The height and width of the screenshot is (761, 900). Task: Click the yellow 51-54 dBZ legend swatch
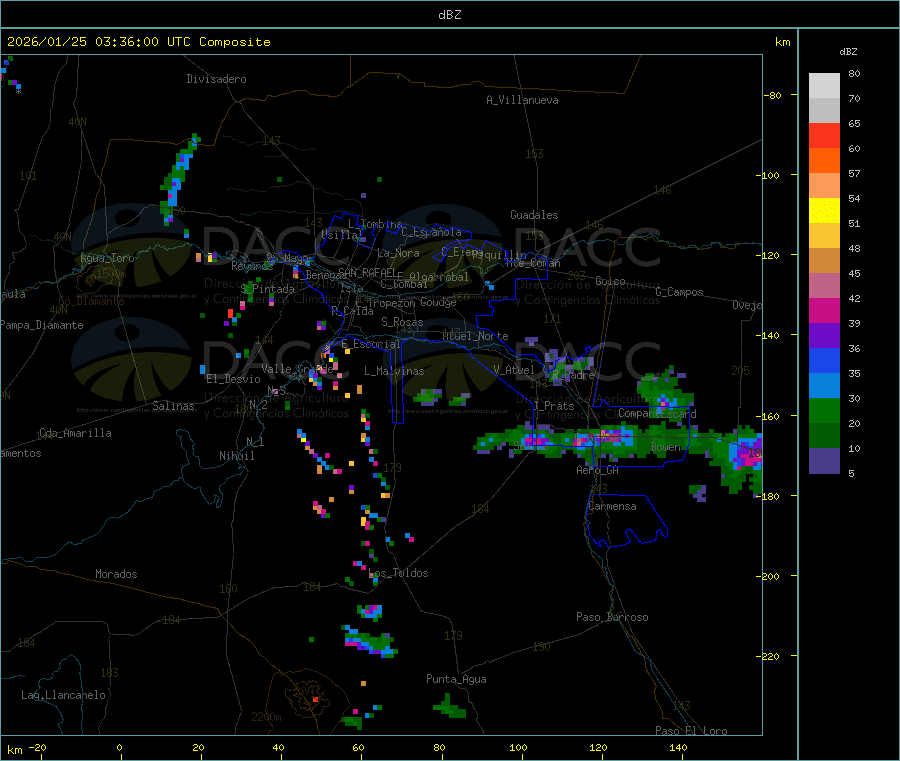pos(824,211)
